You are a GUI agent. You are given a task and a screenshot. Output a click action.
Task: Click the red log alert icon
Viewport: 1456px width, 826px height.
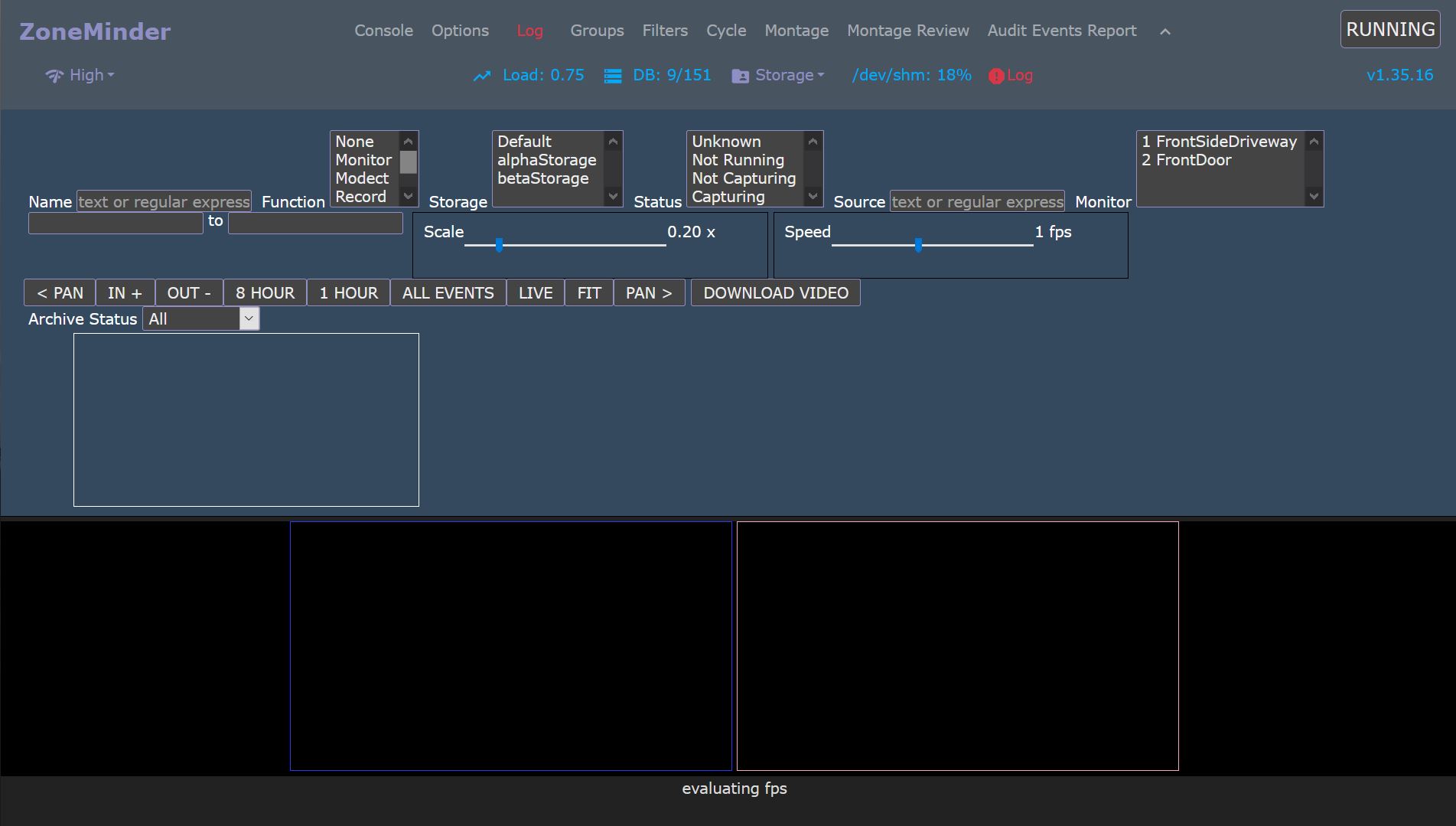coord(995,76)
